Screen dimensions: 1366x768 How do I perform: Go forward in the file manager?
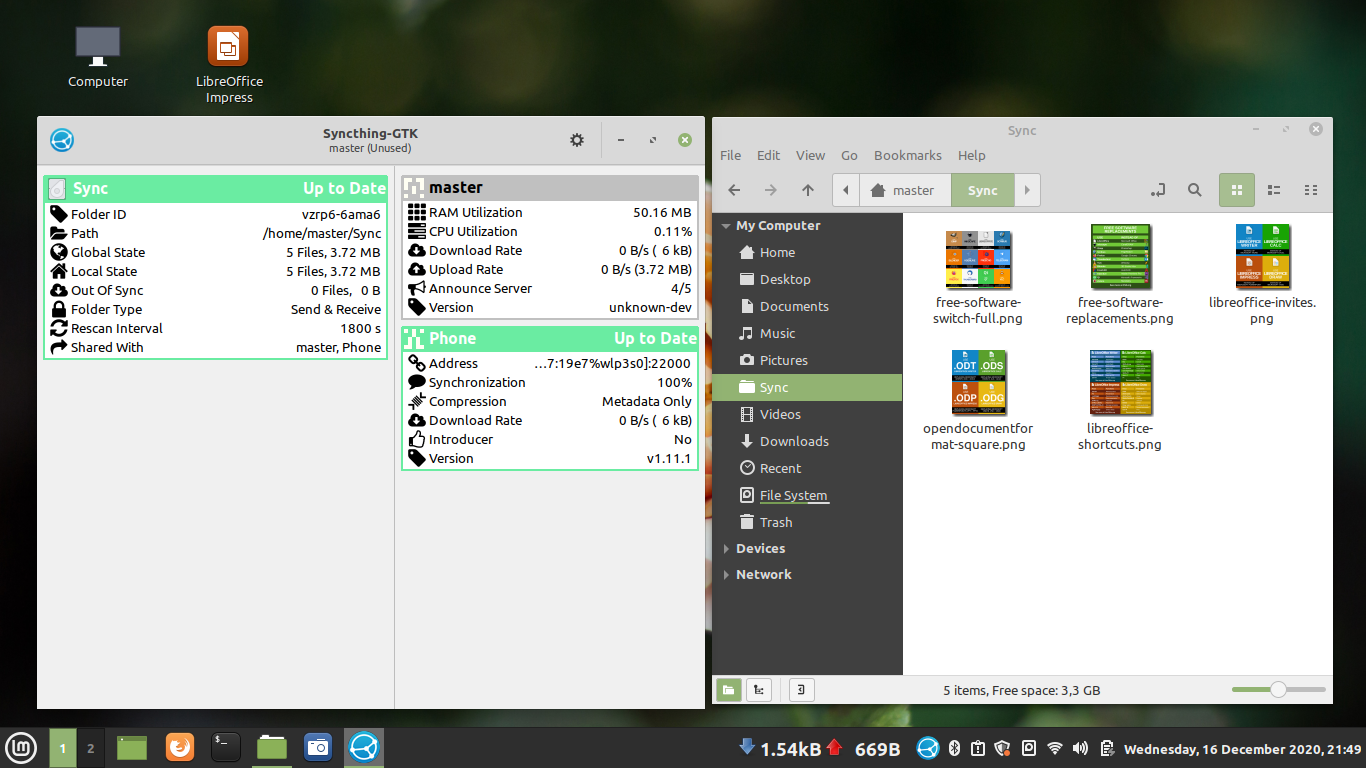coord(770,190)
